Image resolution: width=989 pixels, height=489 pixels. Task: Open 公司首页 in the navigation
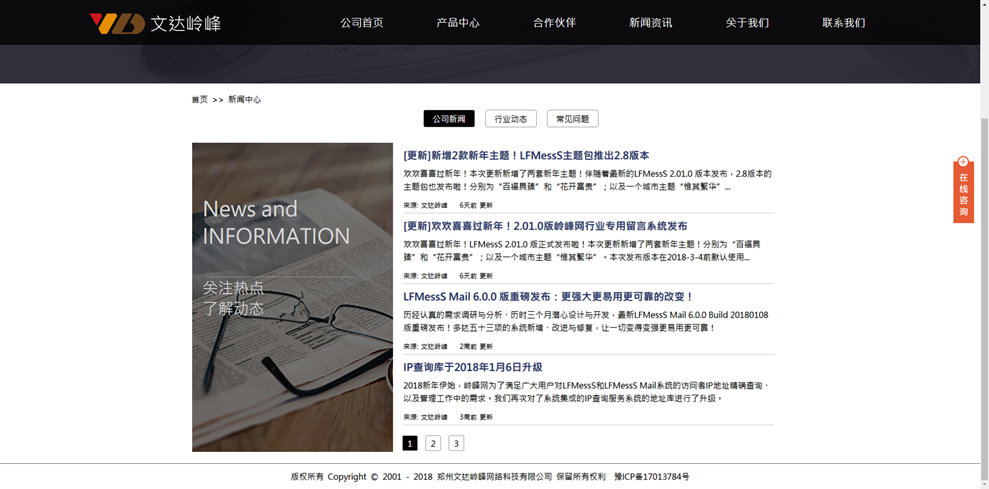pos(361,23)
